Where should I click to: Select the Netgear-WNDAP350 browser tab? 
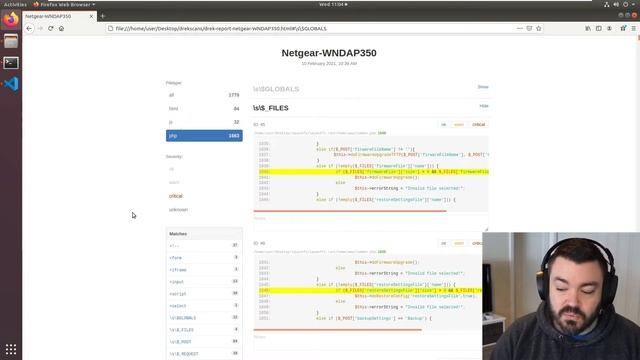pos(60,16)
